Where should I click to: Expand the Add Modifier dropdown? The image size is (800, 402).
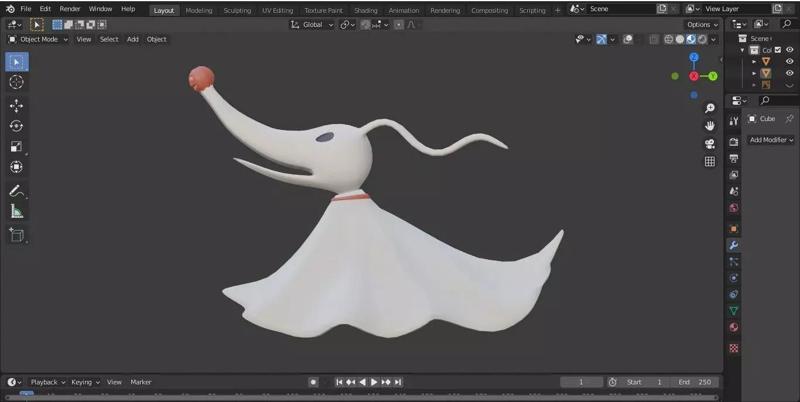[771, 140]
